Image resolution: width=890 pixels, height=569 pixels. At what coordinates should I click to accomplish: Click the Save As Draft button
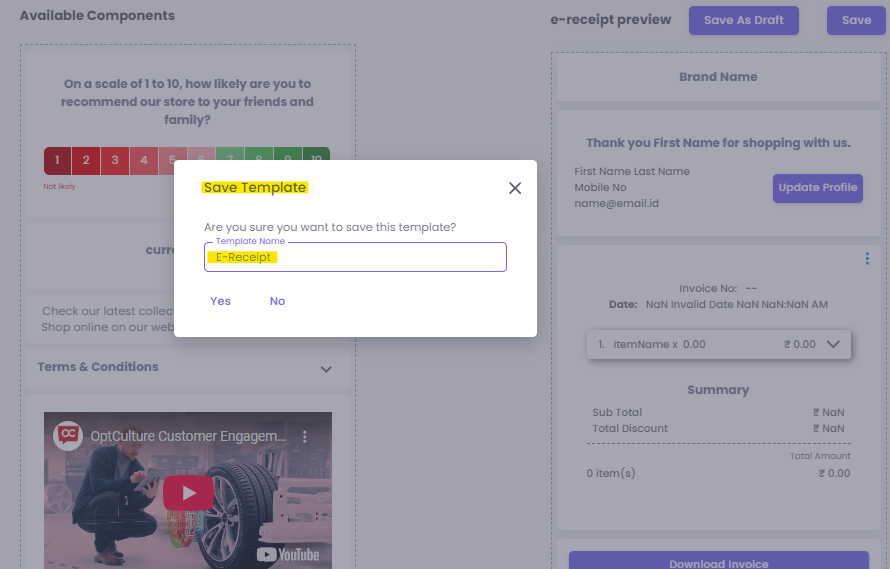(743, 20)
